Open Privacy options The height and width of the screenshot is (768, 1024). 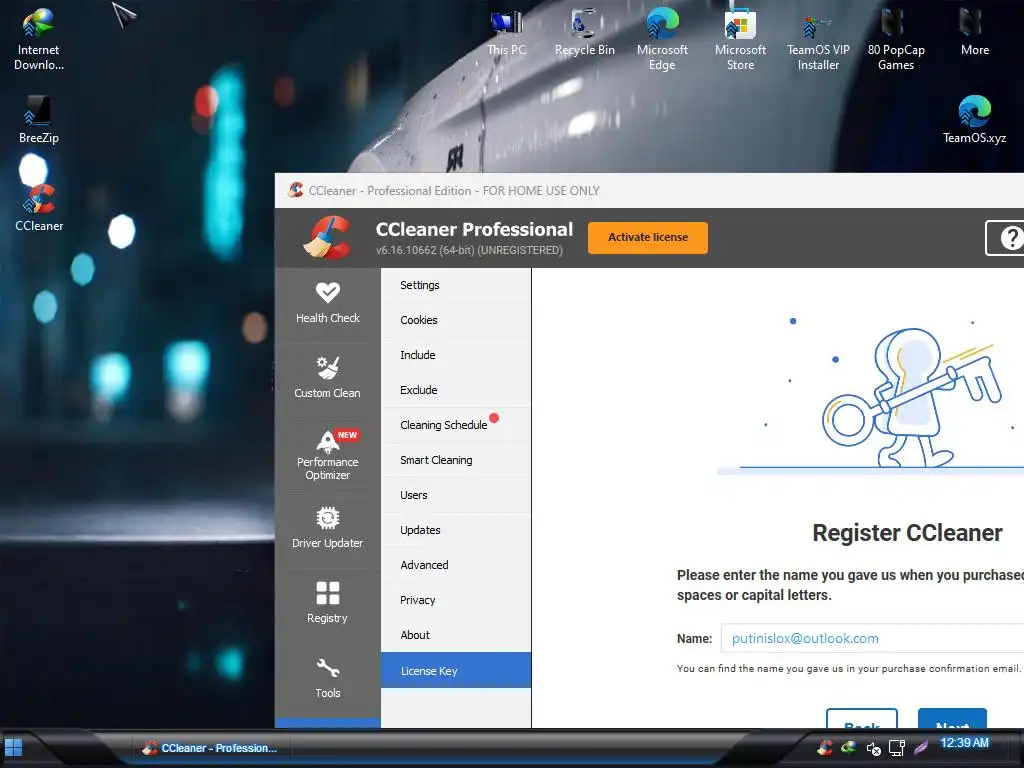click(456, 600)
